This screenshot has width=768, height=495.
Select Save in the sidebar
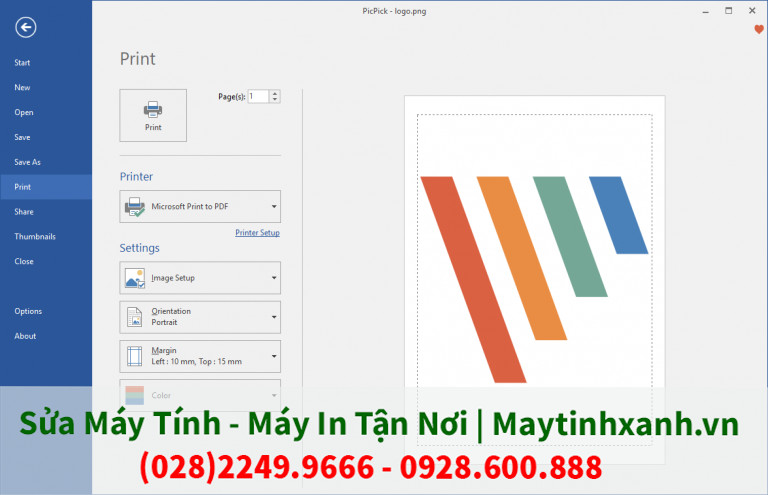pos(46,137)
